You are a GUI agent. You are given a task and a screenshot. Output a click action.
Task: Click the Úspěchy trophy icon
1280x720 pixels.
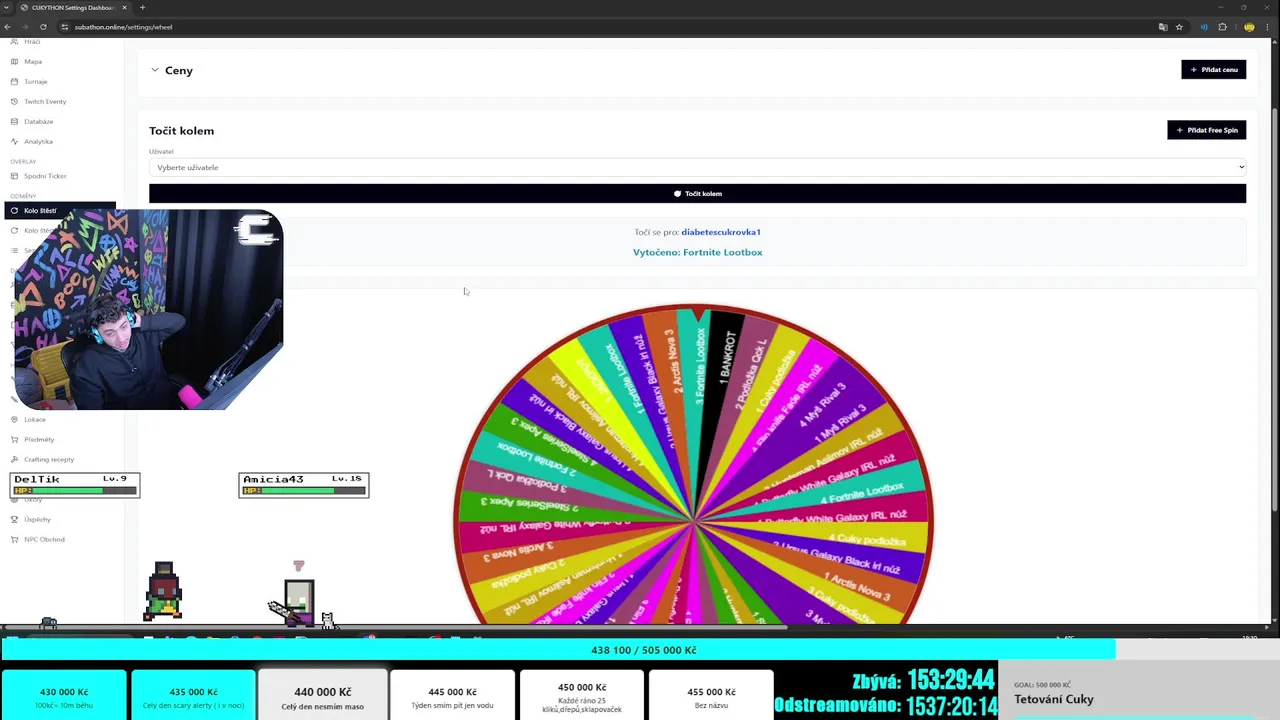[x=14, y=519]
